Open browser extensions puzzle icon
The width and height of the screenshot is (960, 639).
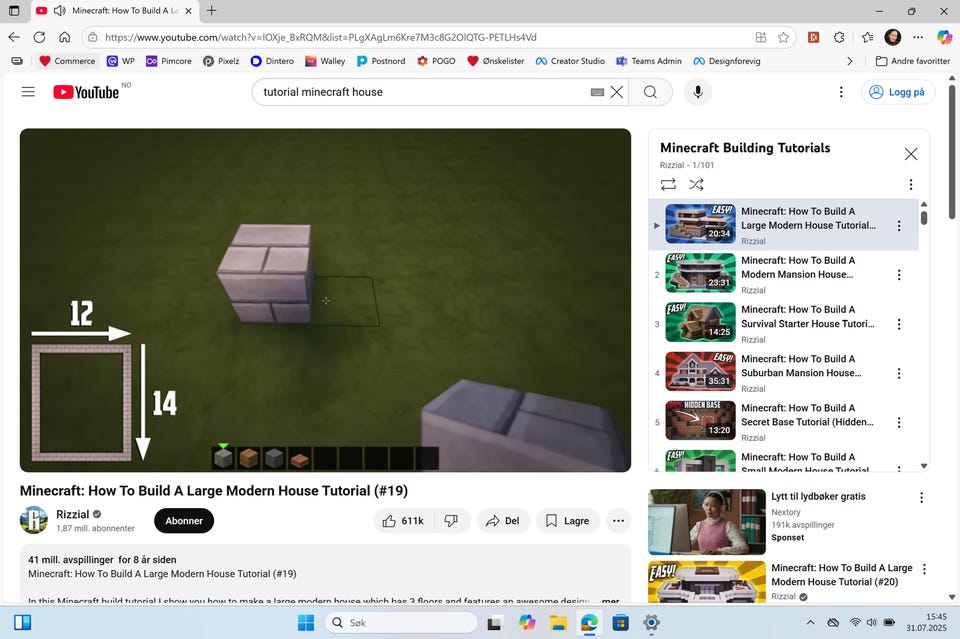(x=839, y=37)
